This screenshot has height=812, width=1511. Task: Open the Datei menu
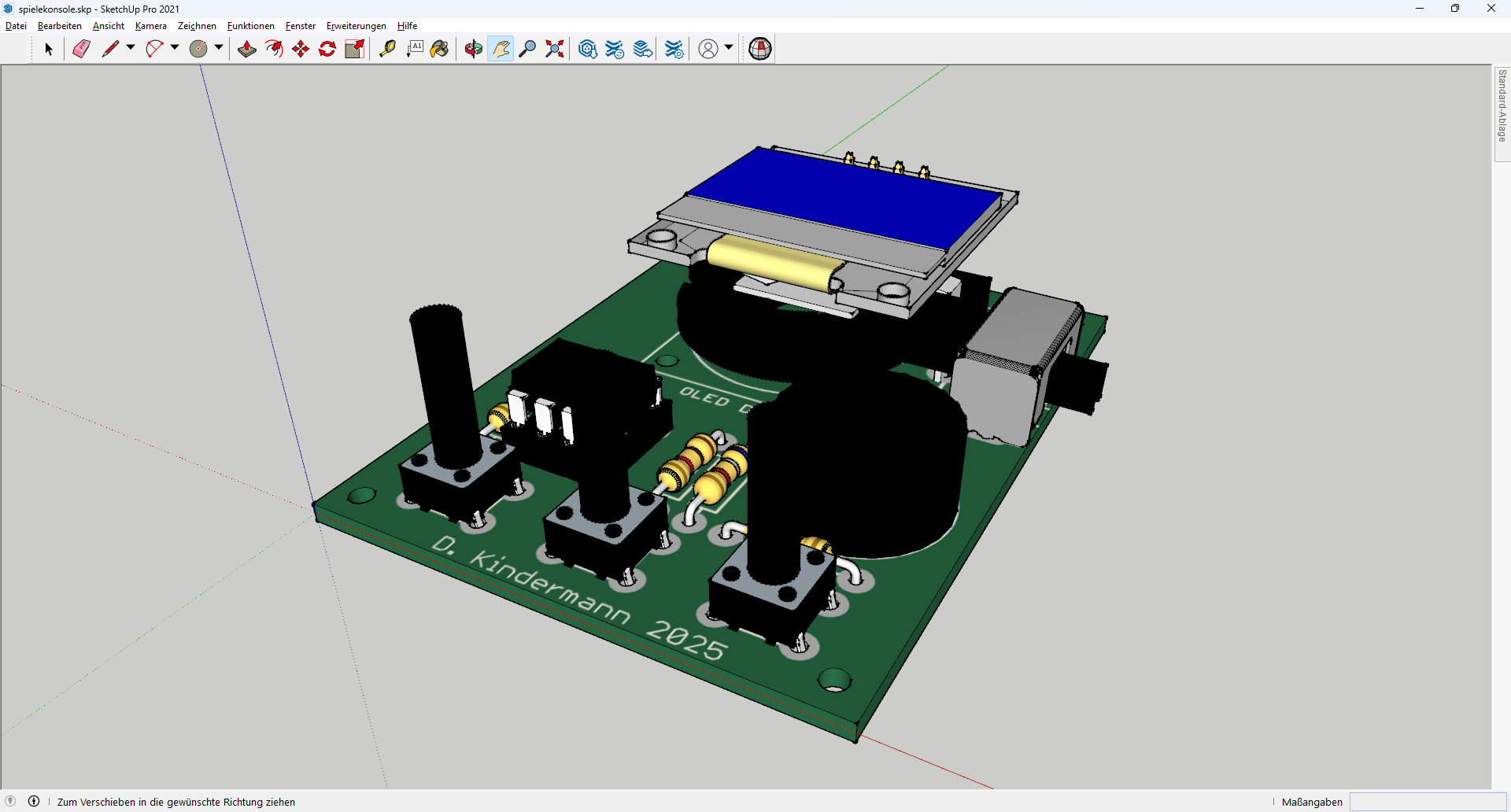click(16, 26)
